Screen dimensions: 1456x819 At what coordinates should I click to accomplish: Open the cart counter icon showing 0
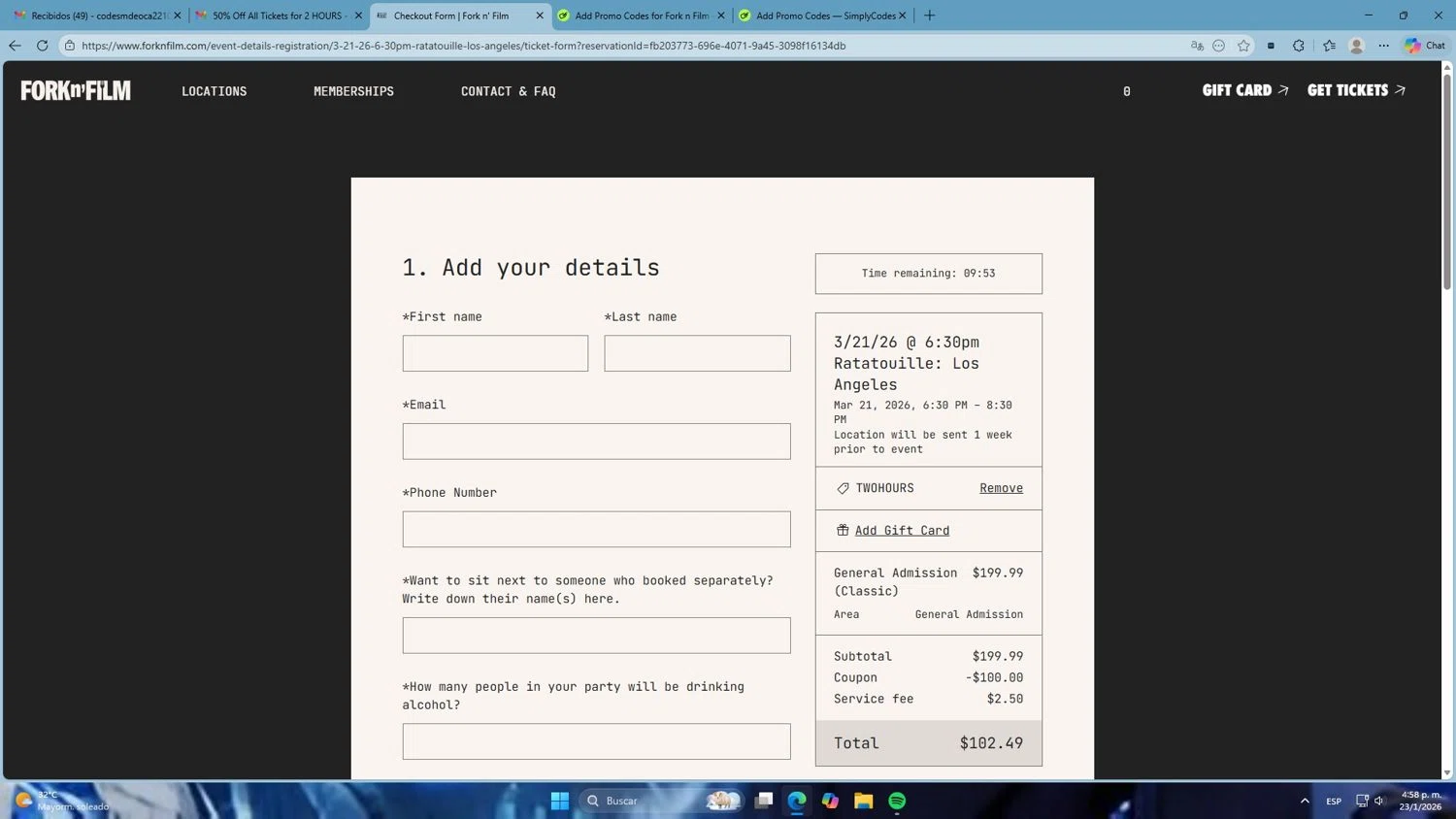1126,91
